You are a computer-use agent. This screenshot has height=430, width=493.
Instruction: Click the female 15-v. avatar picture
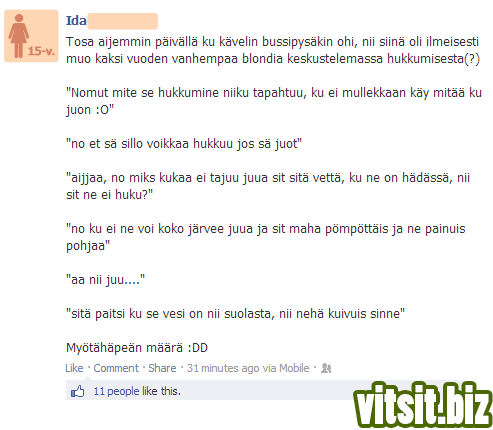(31, 36)
